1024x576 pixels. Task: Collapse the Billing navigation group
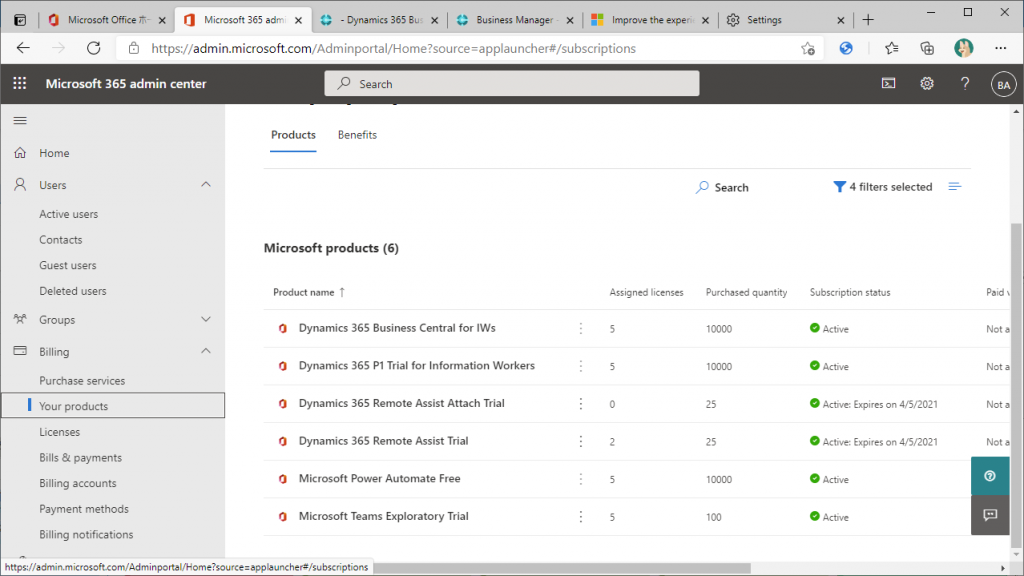(x=206, y=351)
